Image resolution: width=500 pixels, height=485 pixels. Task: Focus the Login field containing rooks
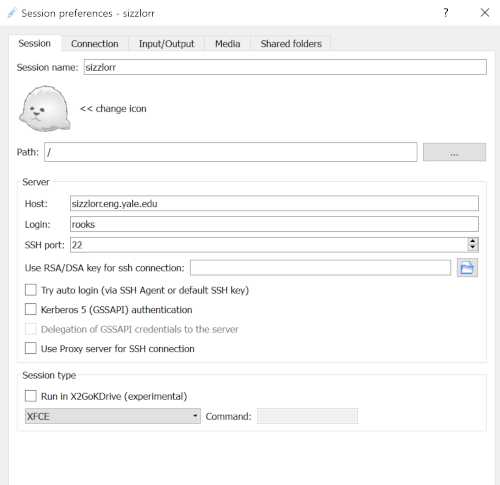pyautogui.click(x=274, y=224)
